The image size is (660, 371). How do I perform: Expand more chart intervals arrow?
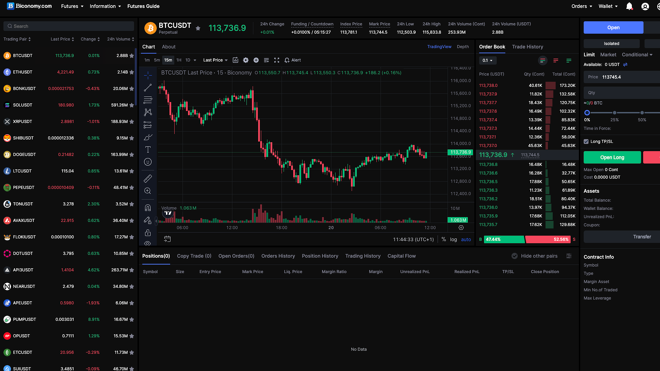click(x=194, y=60)
